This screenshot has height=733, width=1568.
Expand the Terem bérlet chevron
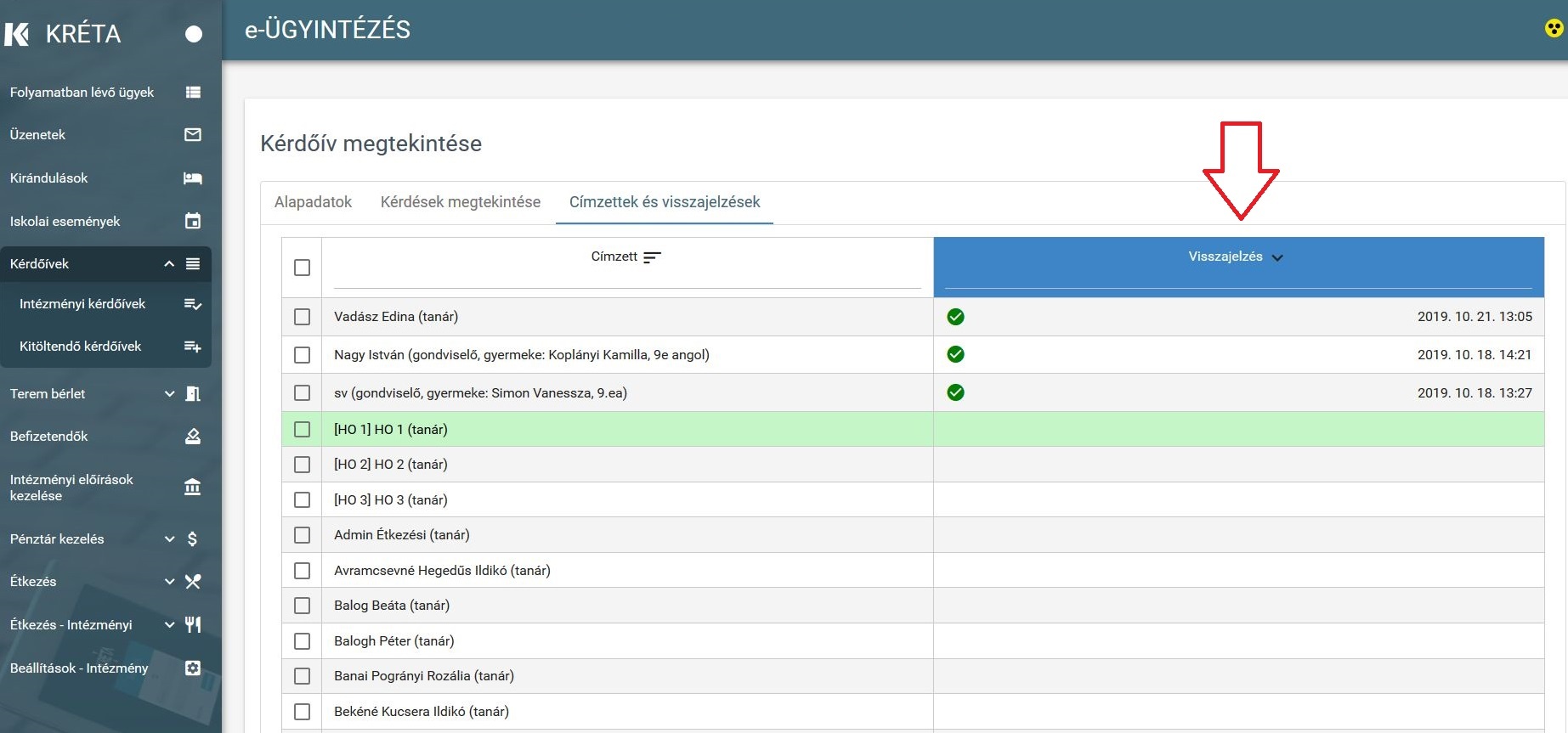click(169, 394)
